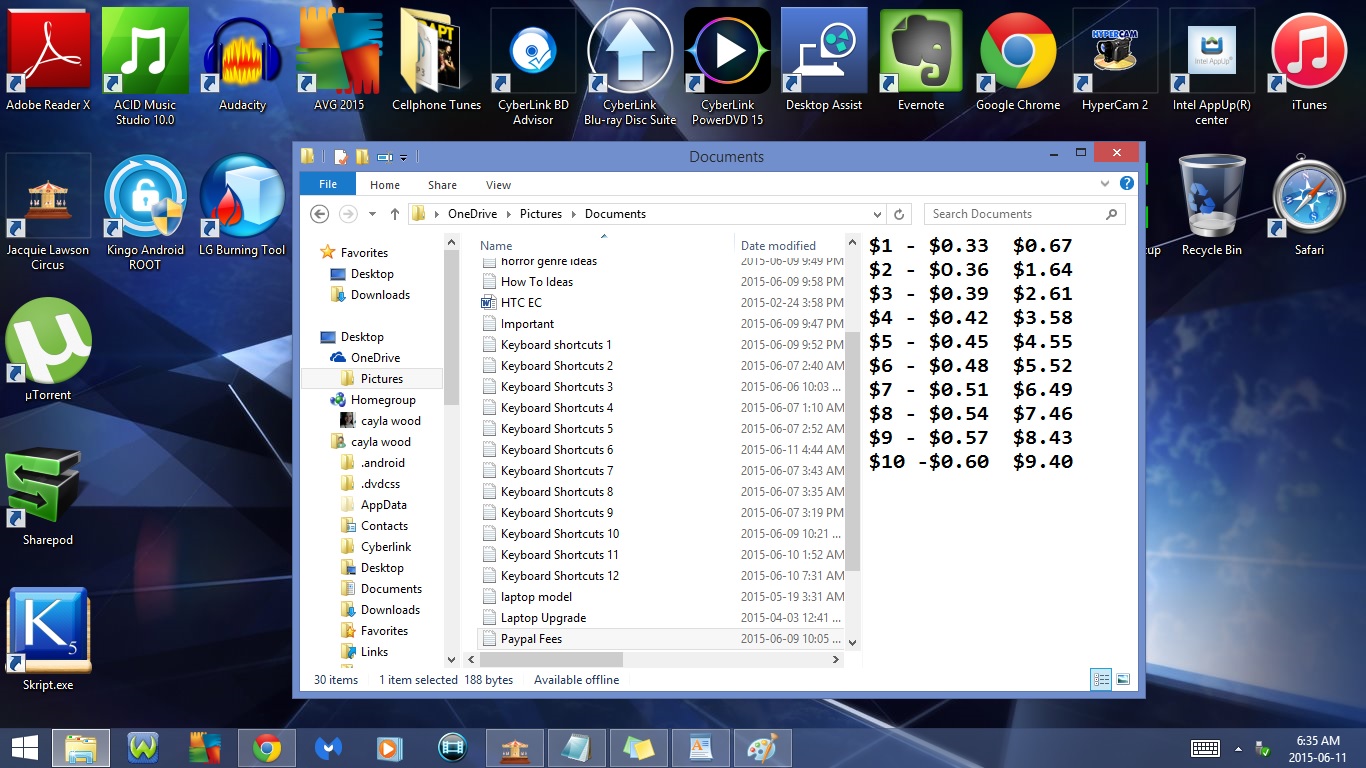Open the Home ribbon tab

point(385,185)
